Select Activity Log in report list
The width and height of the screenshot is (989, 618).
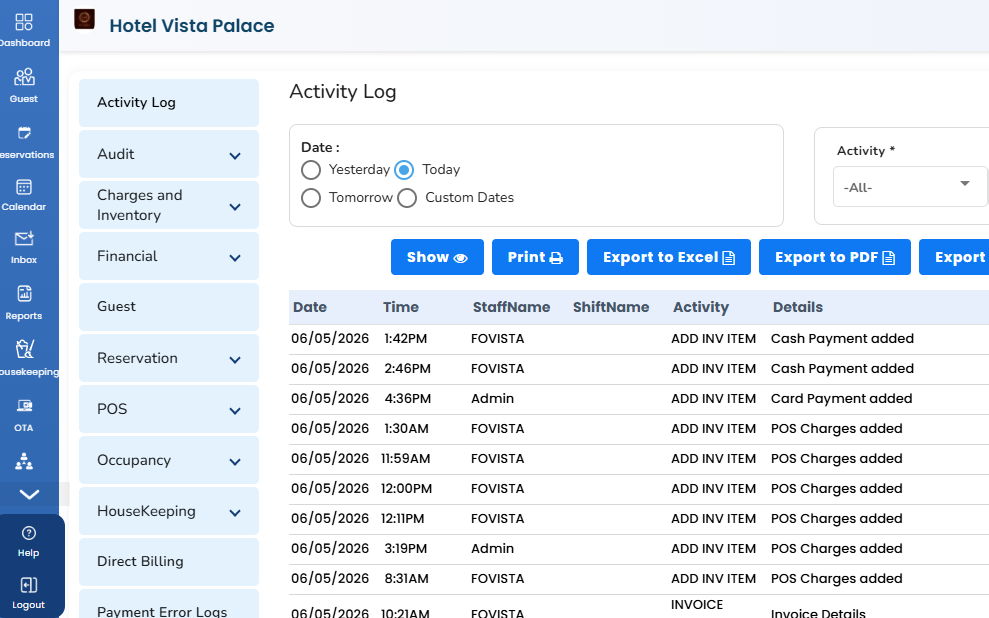pyautogui.click(x=168, y=103)
